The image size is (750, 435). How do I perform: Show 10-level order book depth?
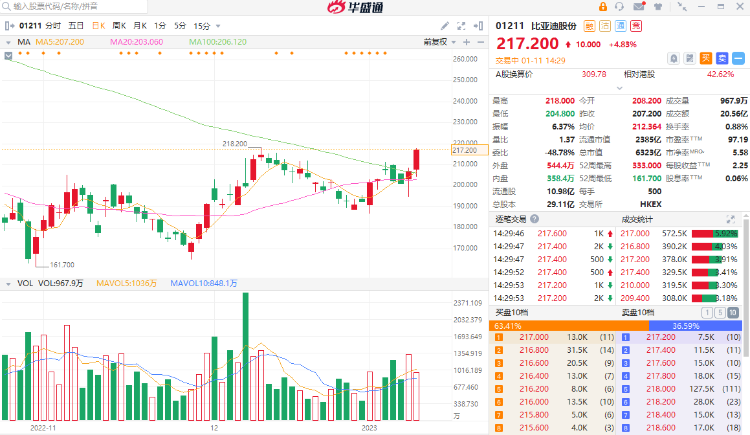pos(733,312)
